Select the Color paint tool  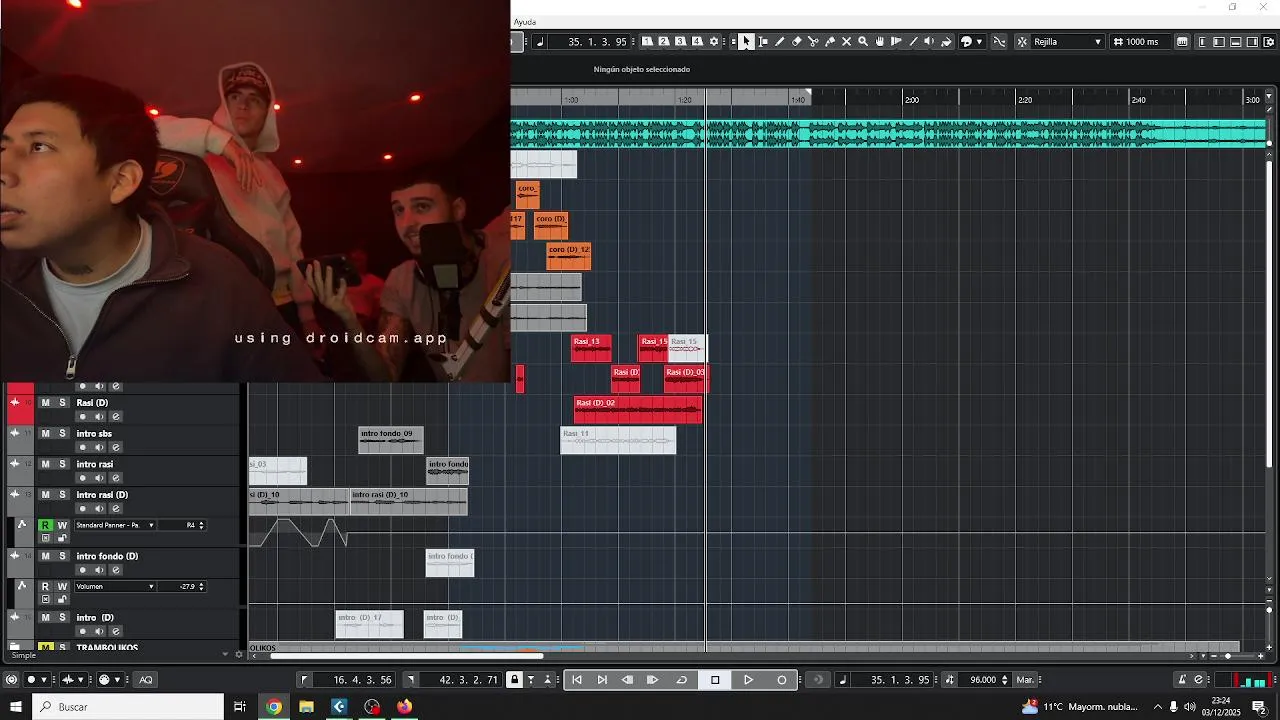[946, 41]
